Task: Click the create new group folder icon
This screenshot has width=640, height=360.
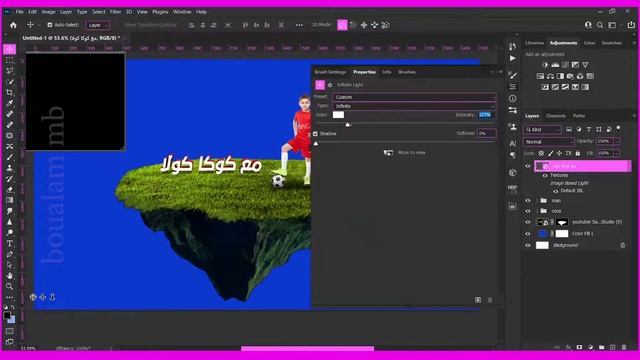Action: 602,347
